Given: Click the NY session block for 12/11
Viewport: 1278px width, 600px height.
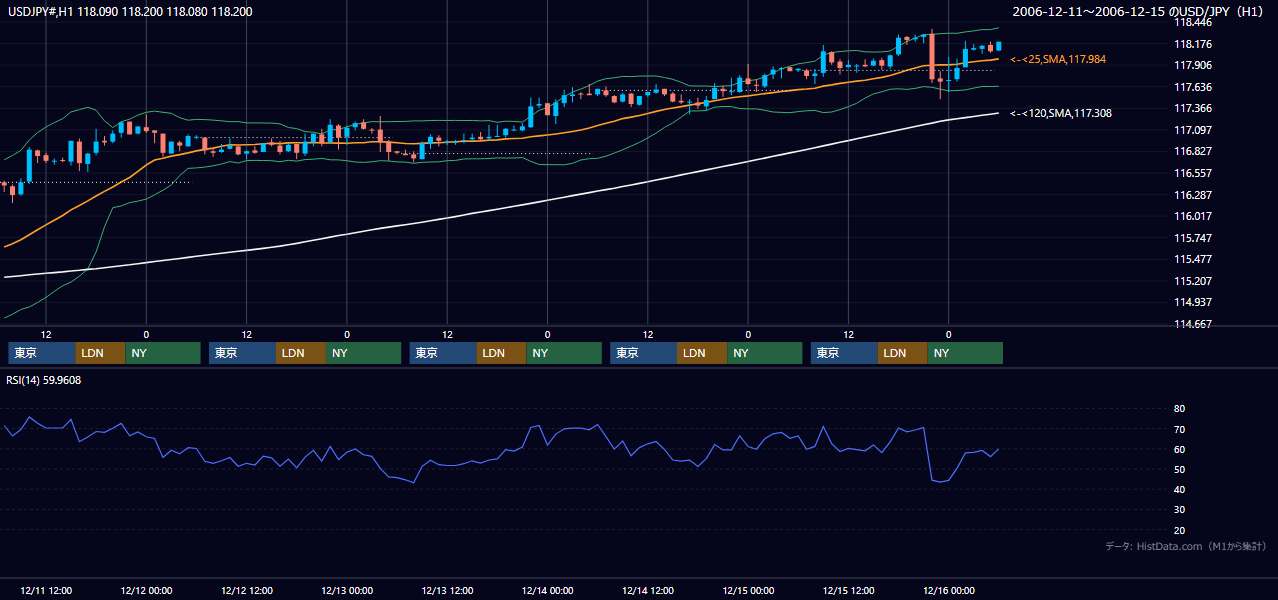Looking at the screenshot, I should pyautogui.click(x=163, y=353).
